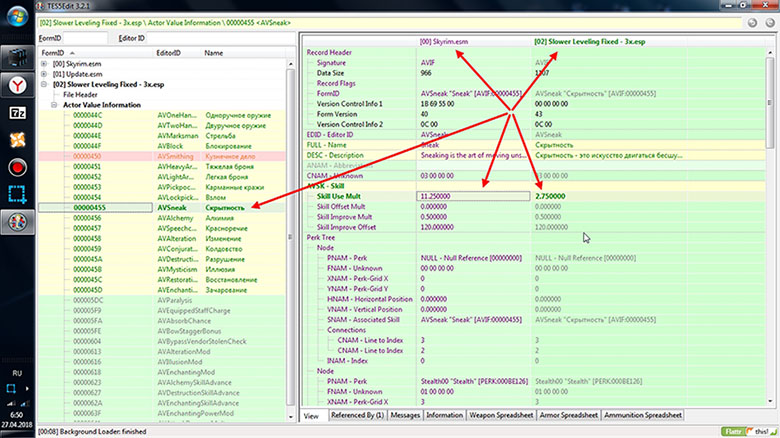Select the AVPickpoc... record row
Screen dimensions: 780x438
(162, 187)
